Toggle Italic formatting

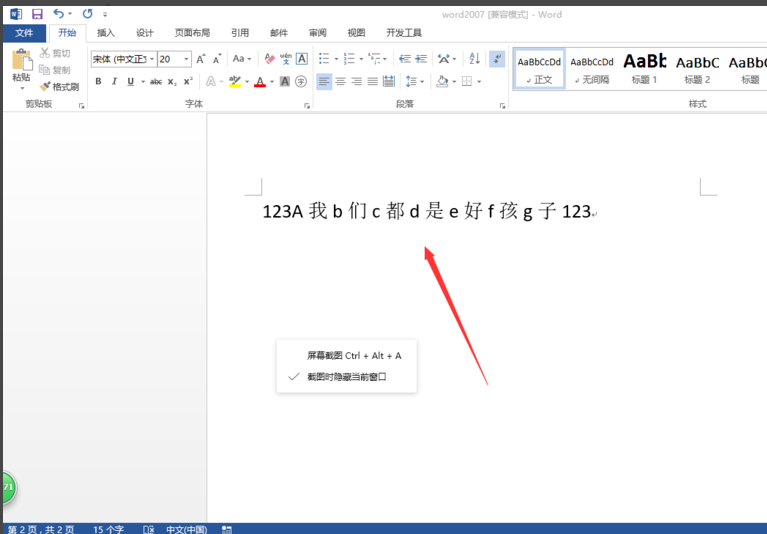point(114,81)
